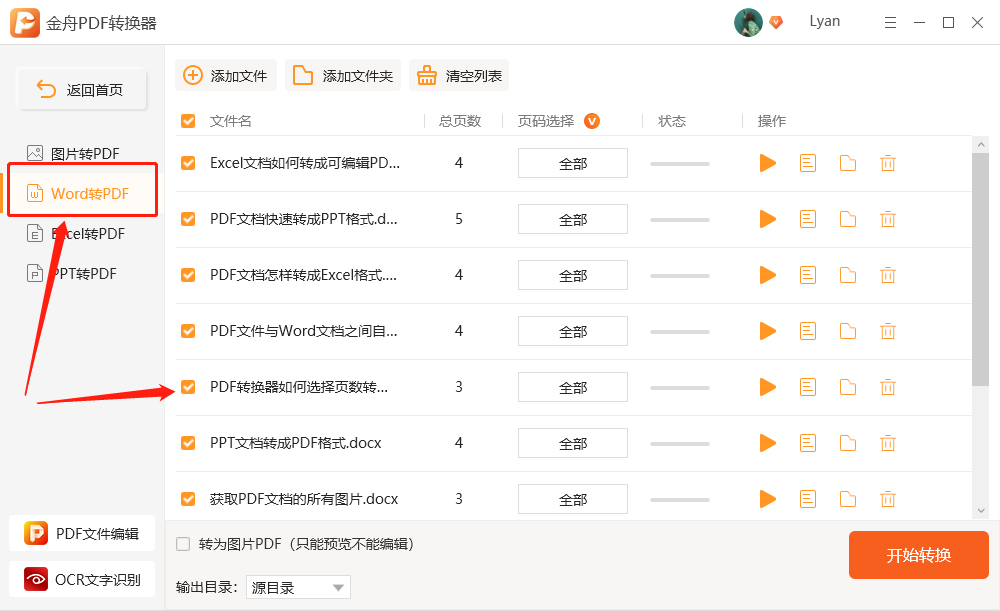Screen dimensions: 1000x611
Task: Uncheck the PDF文档快速转成PPT格式 file
Action: [188, 219]
